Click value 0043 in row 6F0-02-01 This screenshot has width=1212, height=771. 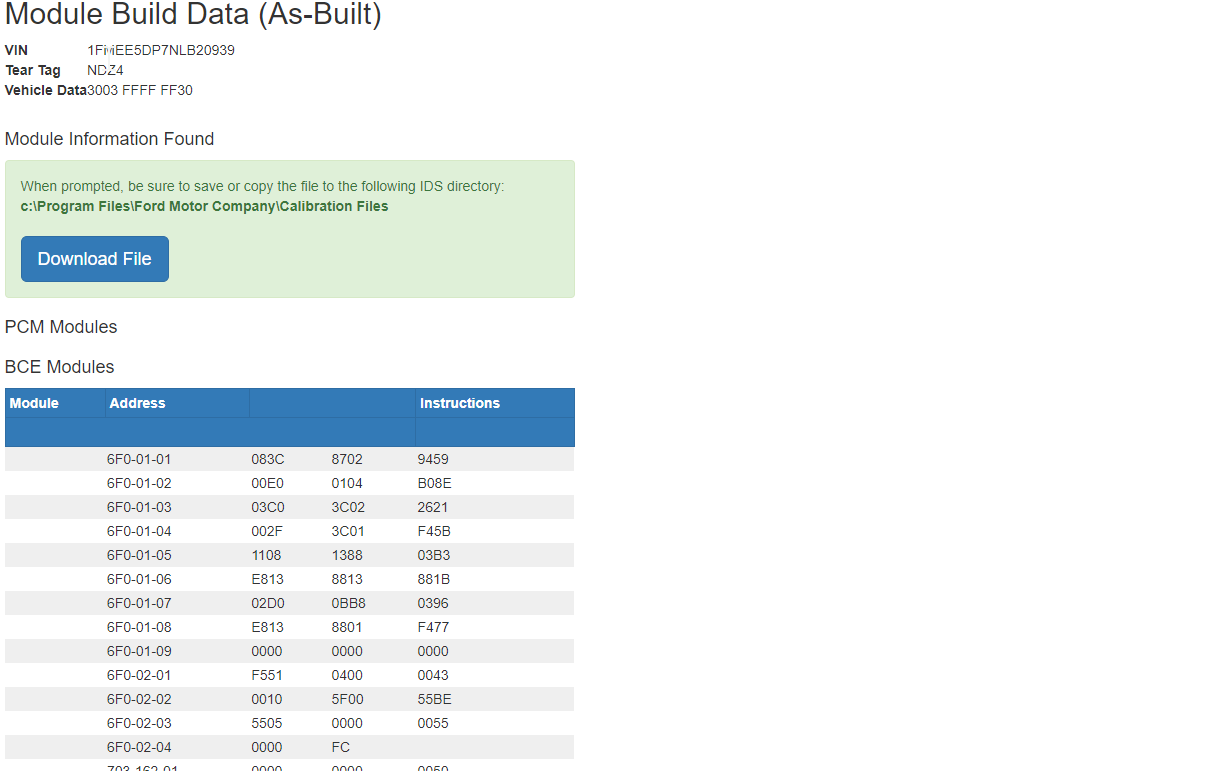[x=433, y=675]
